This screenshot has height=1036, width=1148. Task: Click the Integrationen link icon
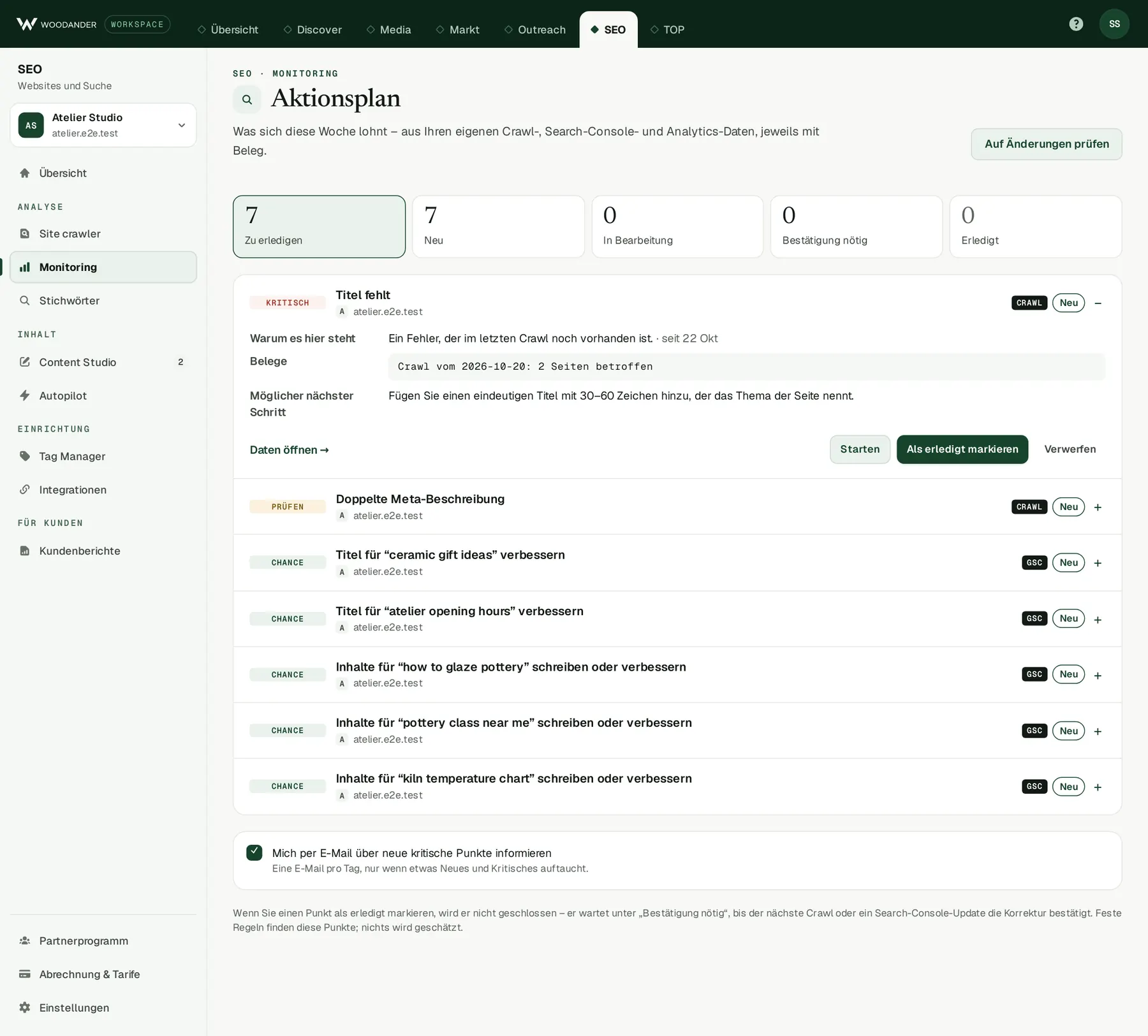pos(25,490)
